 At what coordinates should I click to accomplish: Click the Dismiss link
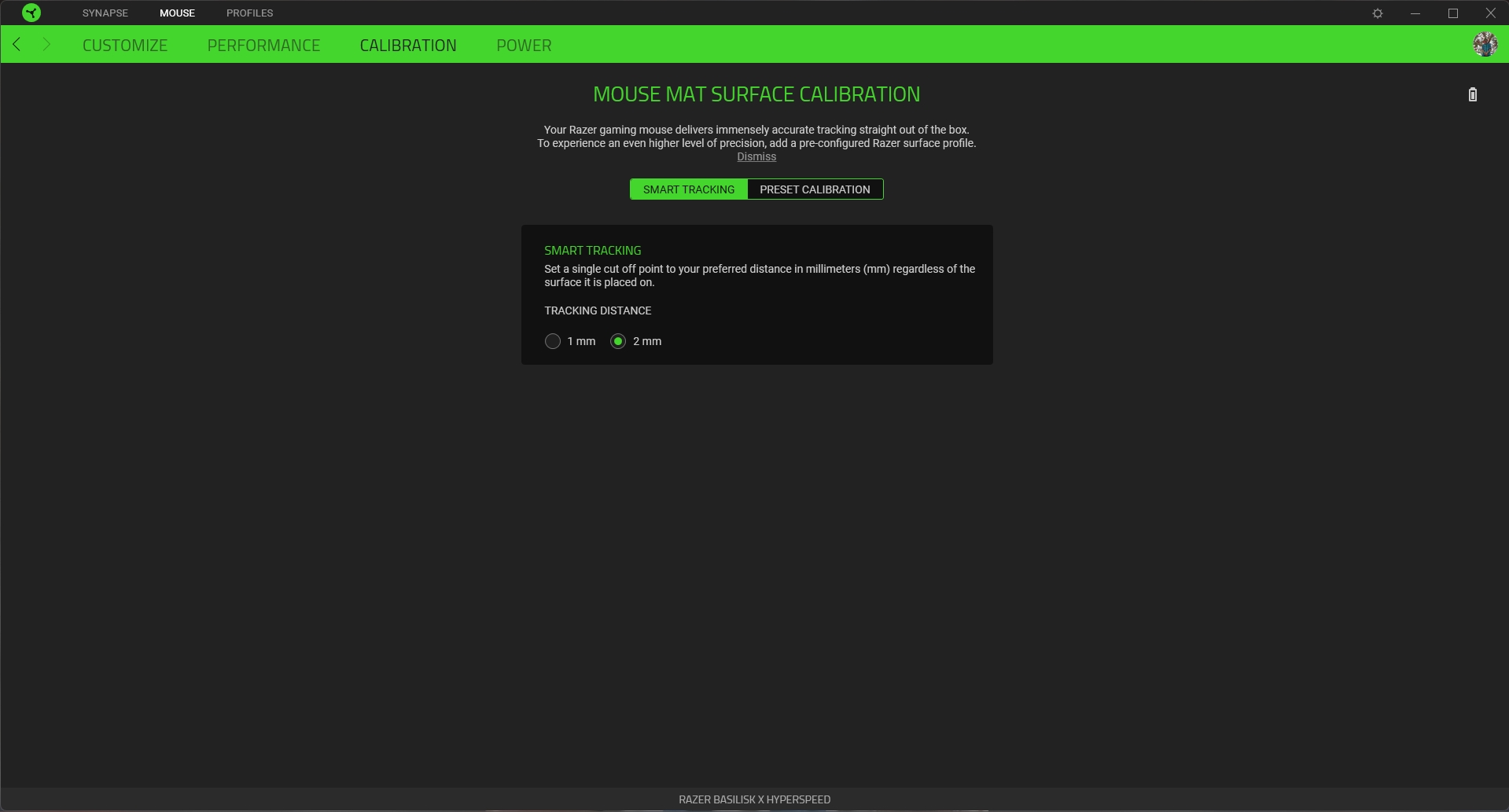tap(756, 156)
